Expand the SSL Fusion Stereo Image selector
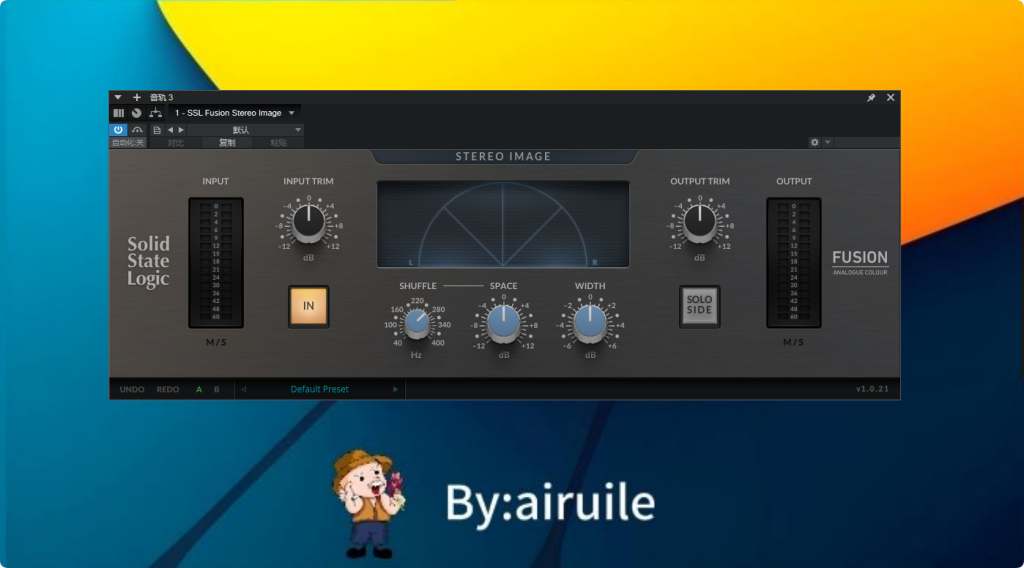 (x=234, y=113)
